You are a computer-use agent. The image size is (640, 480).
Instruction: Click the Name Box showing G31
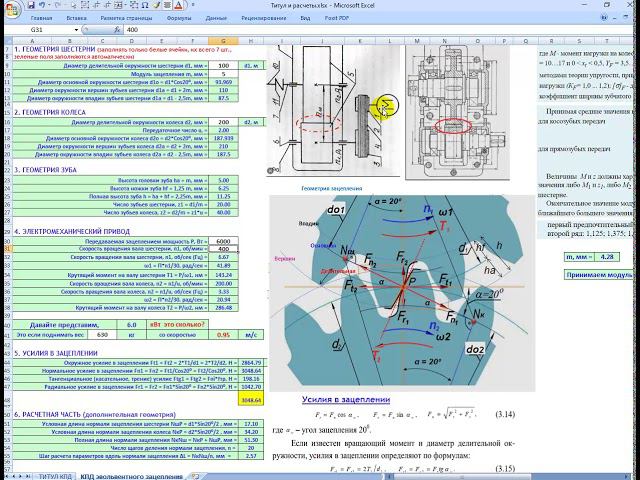click(35, 31)
